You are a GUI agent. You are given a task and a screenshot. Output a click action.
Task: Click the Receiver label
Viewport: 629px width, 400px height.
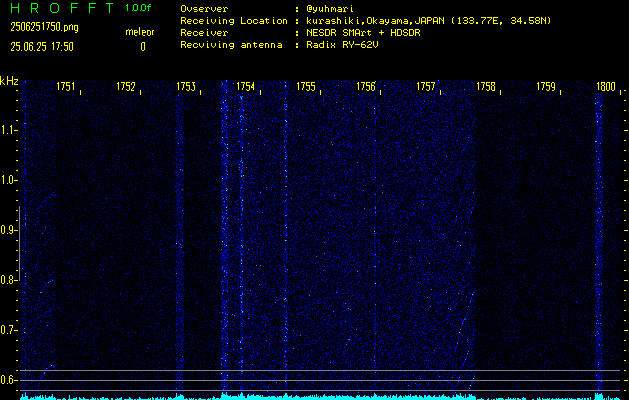[204, 33]
